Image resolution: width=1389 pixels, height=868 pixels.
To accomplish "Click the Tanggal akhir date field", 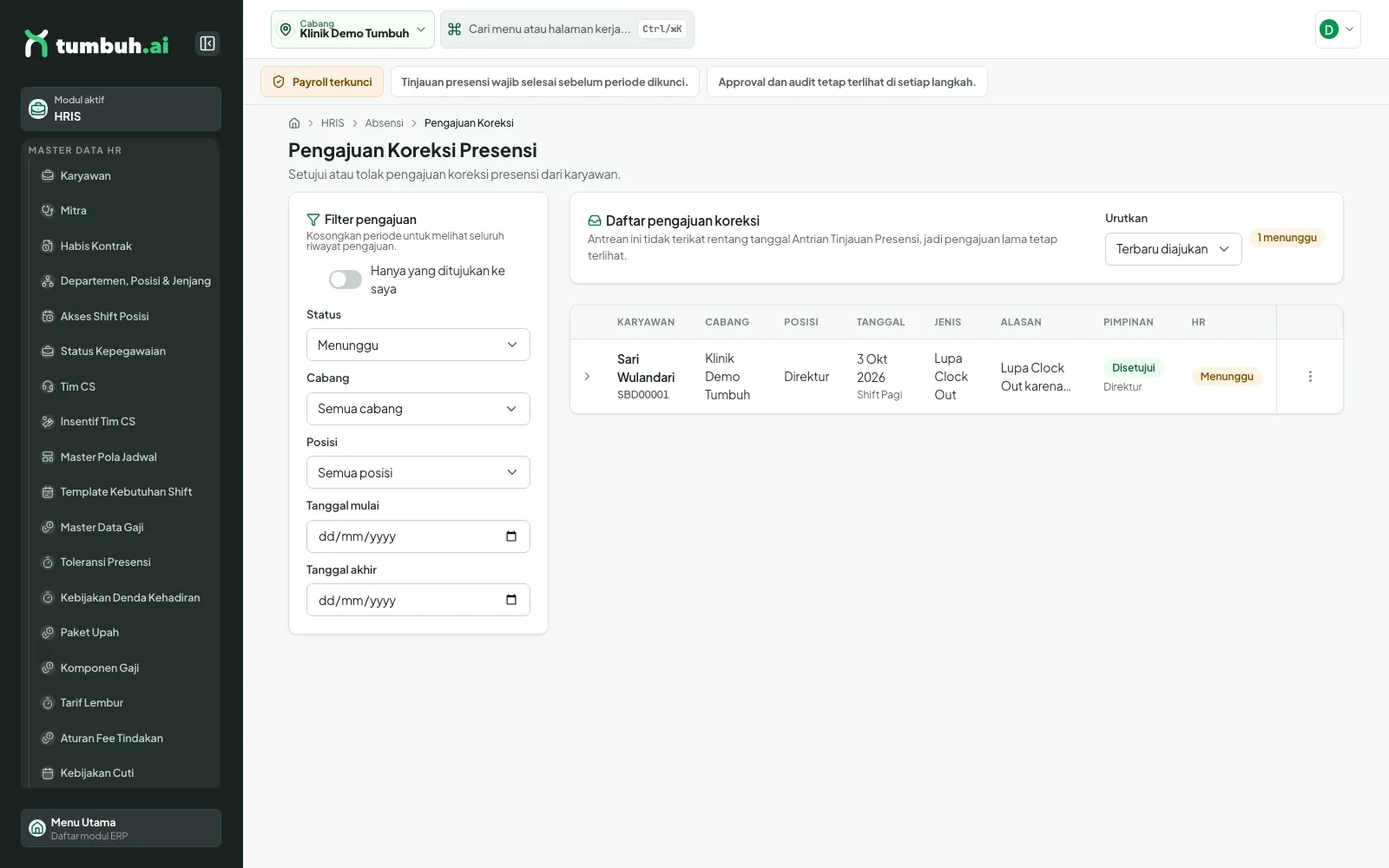I will 418,600.
